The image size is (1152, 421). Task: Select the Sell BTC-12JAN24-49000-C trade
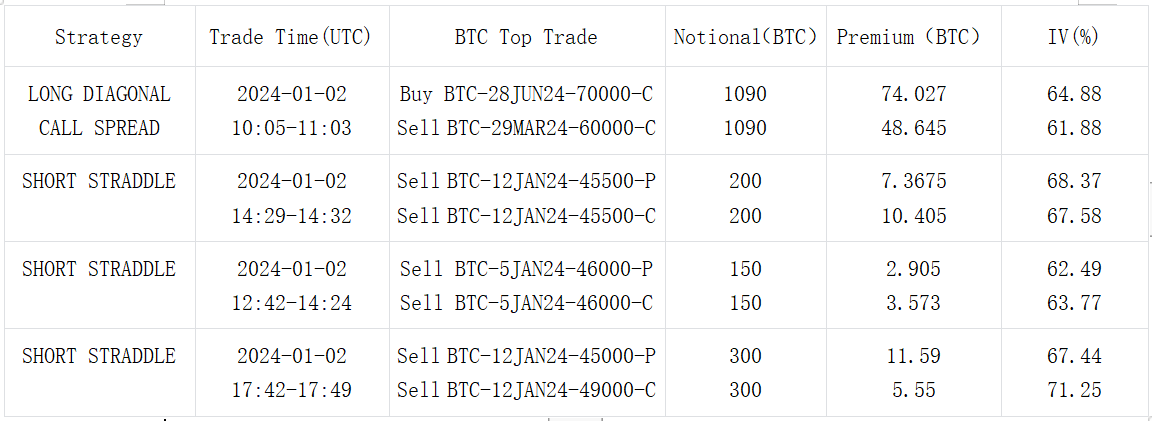pos(525,390)
